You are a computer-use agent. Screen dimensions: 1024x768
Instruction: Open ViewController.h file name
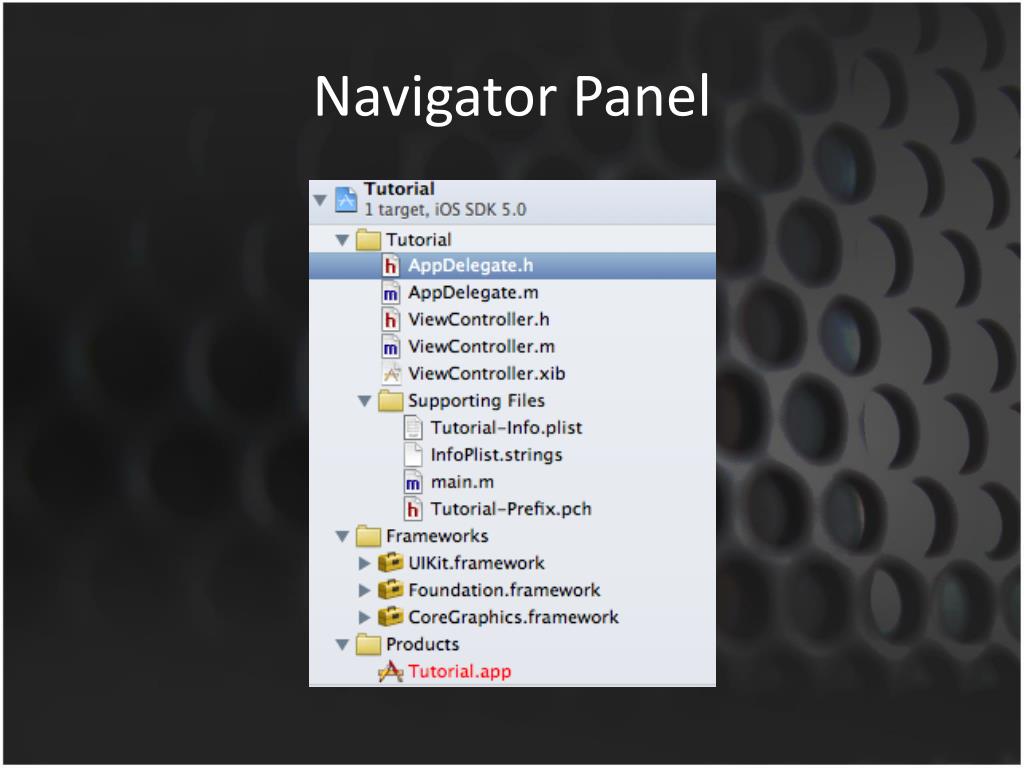click(479, 320)
